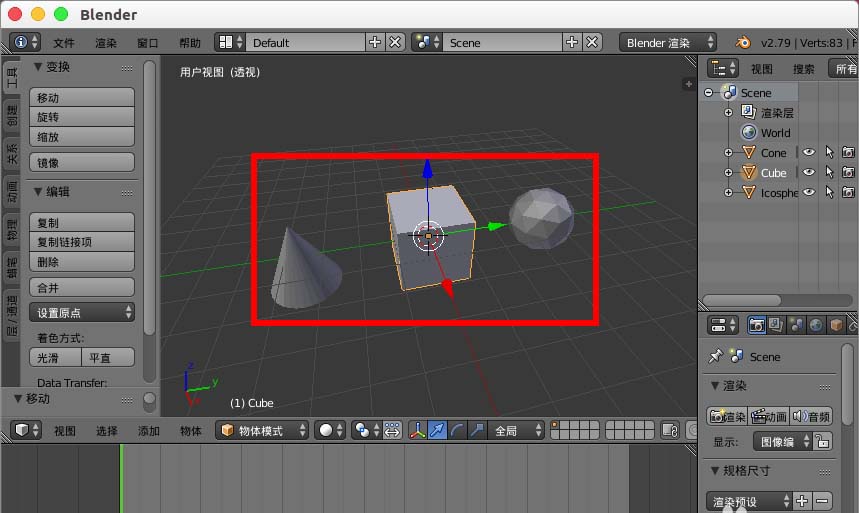The image size is (859, 513).
Task: Hide the Cone object via eye
Action: [x=809, y=152]
